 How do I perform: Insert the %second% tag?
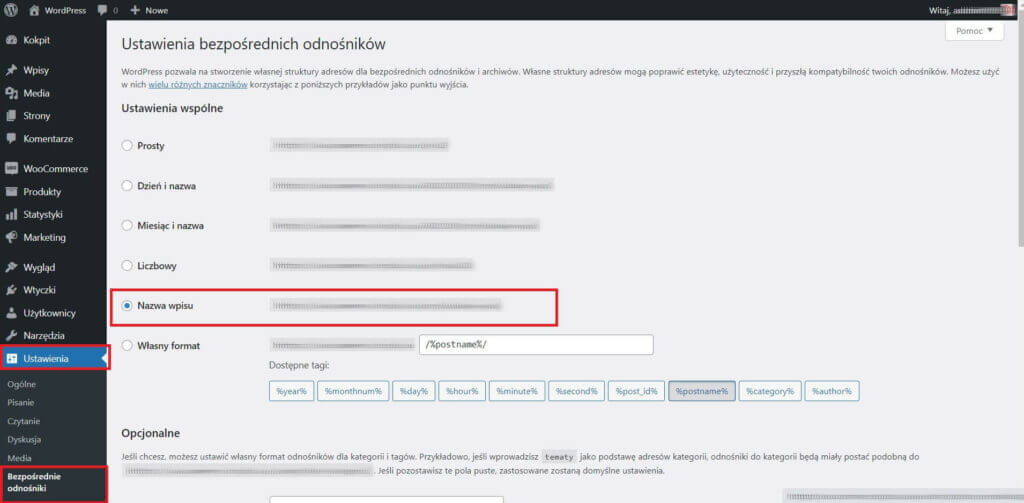577,391
